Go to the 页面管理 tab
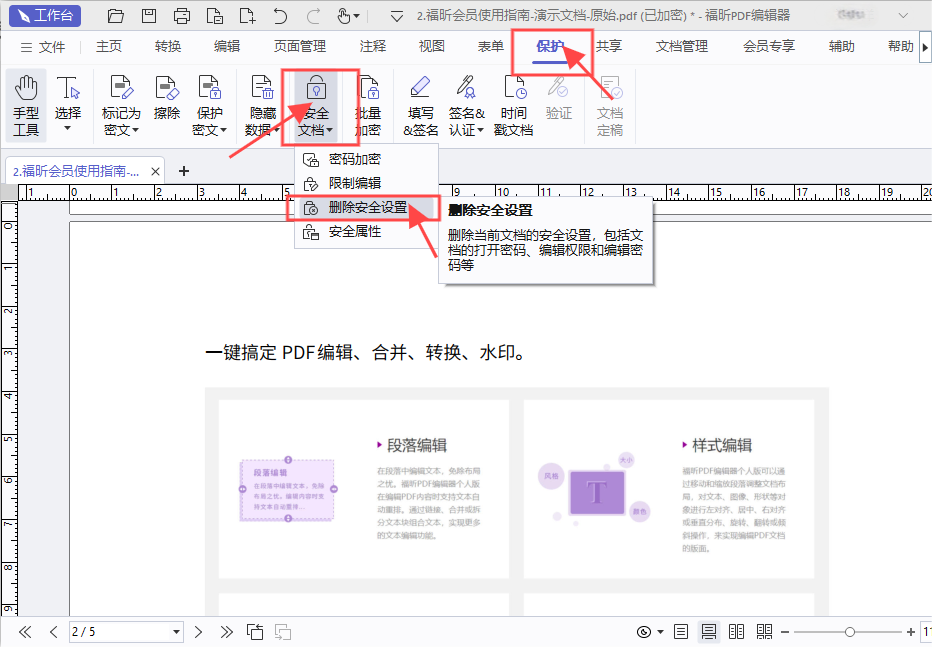The image size is (932, 647). (x=300, y=46)
